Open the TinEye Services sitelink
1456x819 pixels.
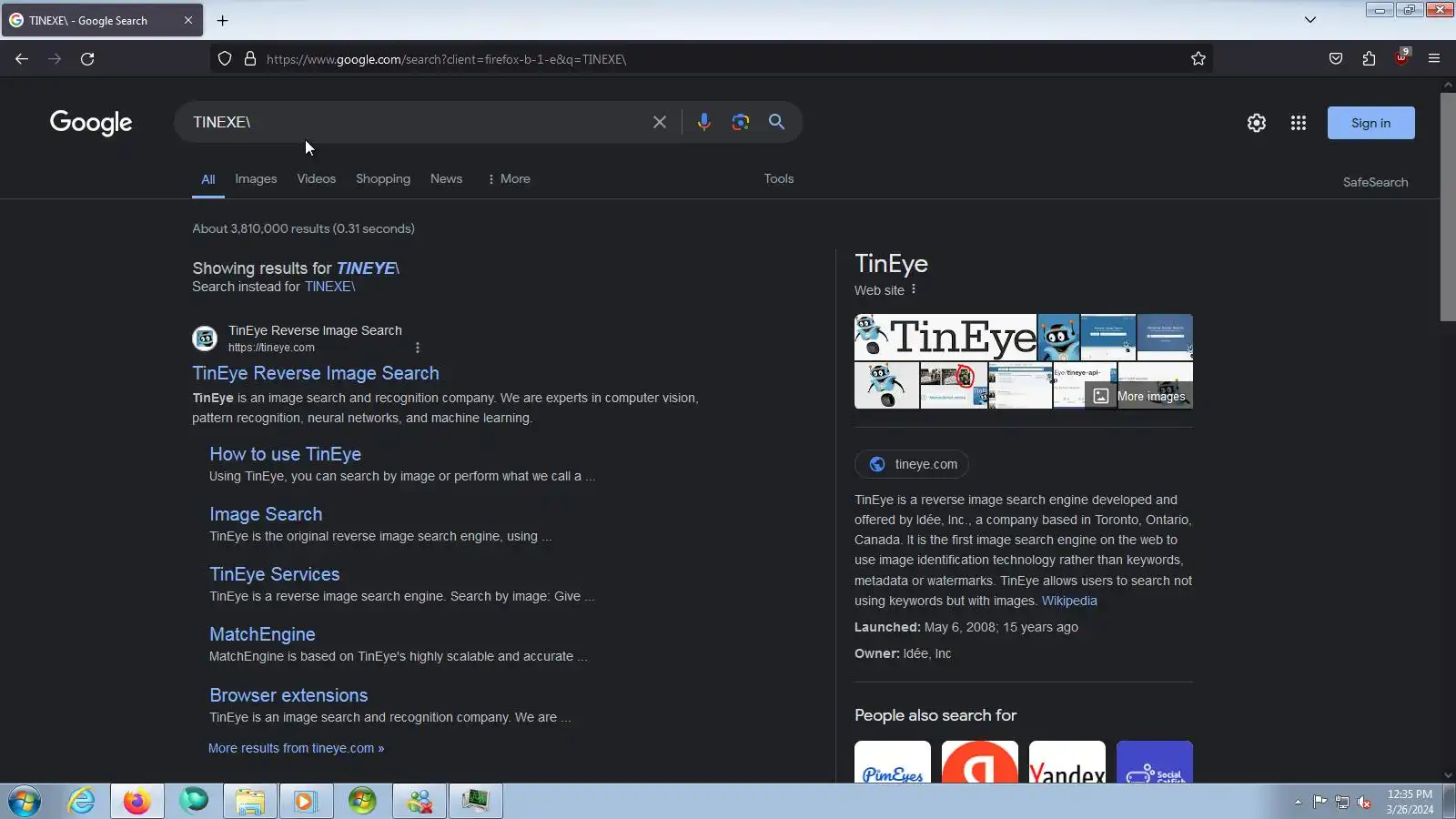coord(274,574)
